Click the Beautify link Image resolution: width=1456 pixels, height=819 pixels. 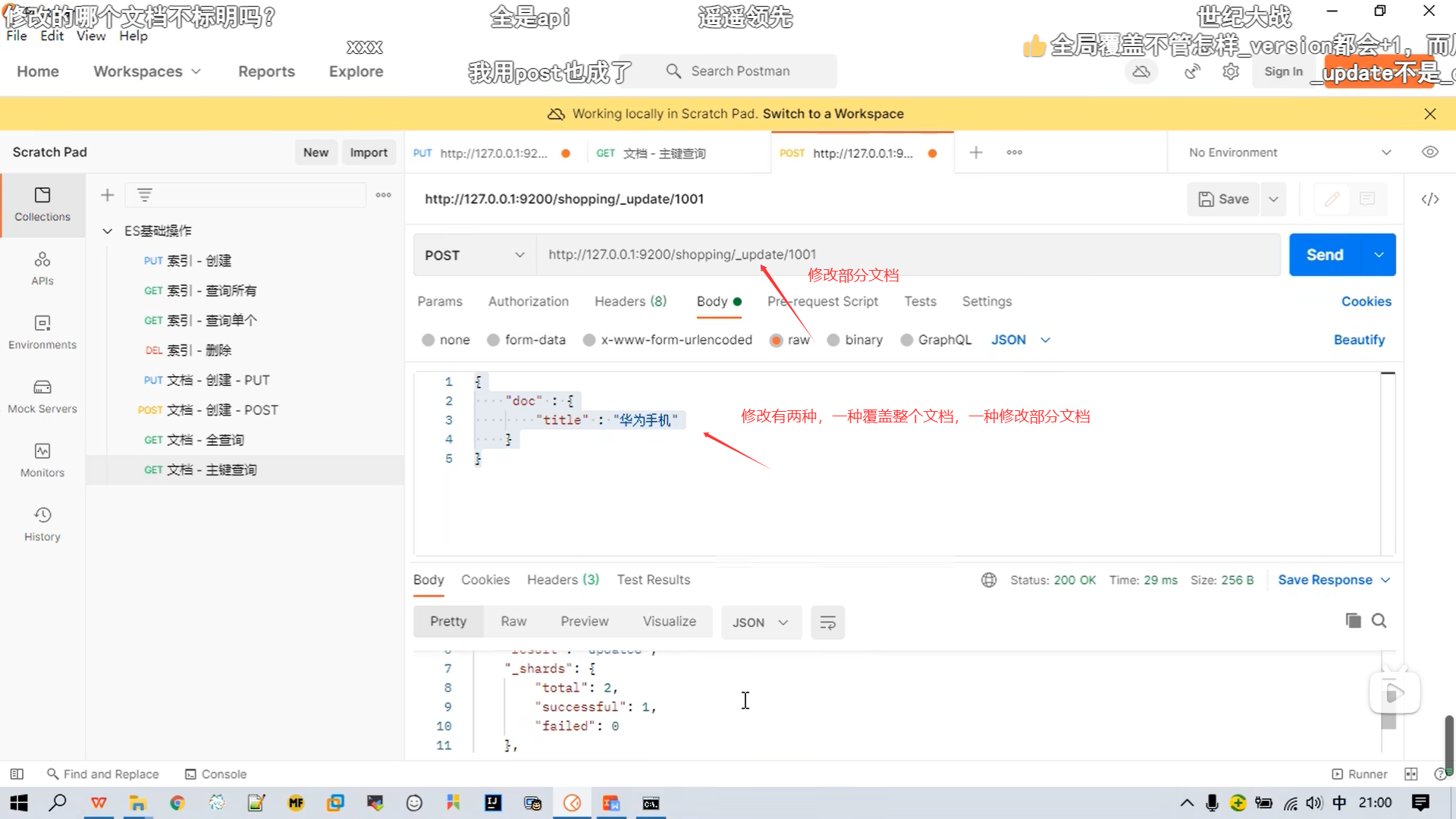click(x=1358, y=340)
